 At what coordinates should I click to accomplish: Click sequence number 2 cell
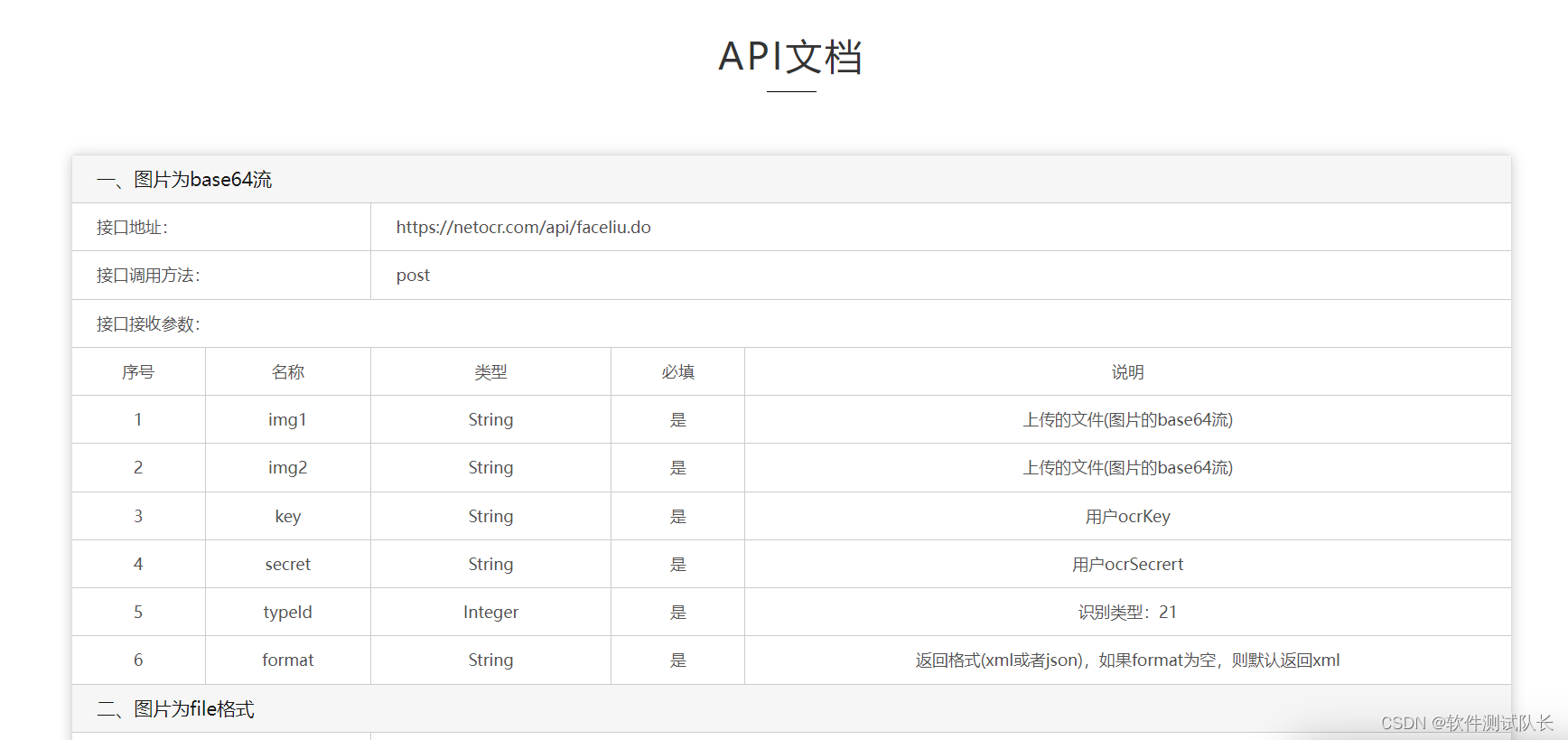(138, 467)
